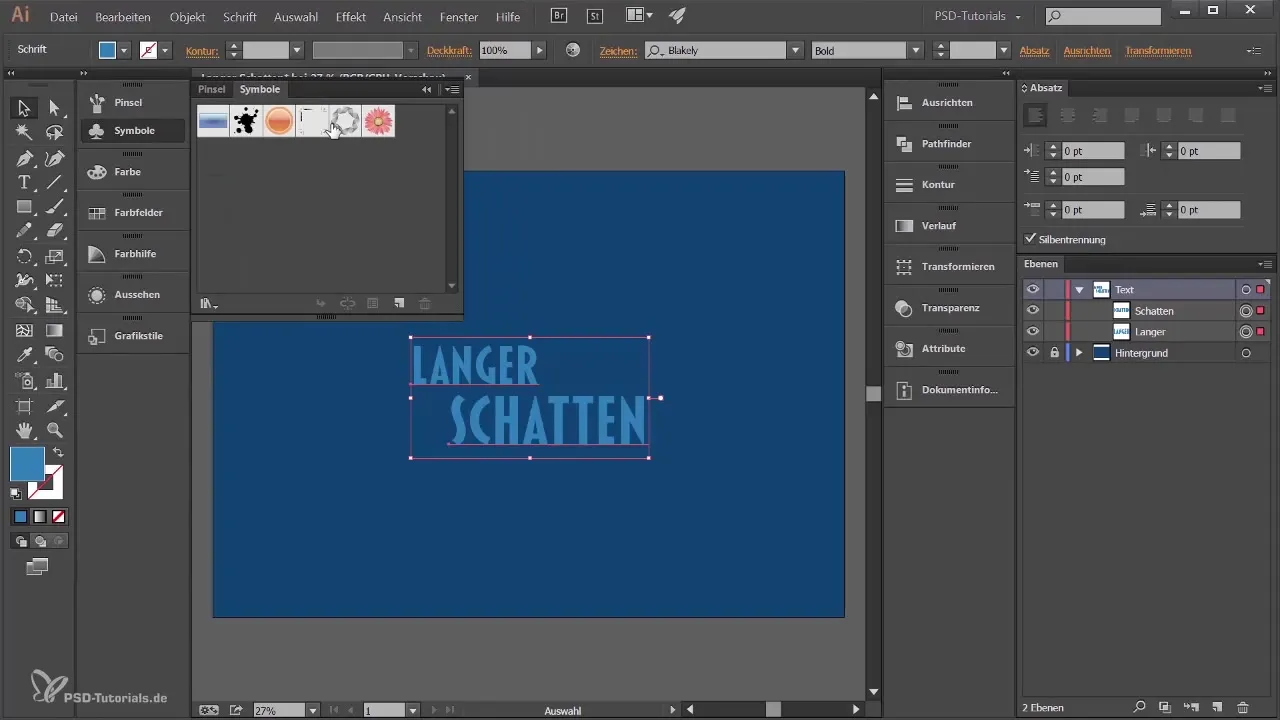Open the Absatz panel flyout menu
Screen dimensions: 1280x720
[1265, 88]
